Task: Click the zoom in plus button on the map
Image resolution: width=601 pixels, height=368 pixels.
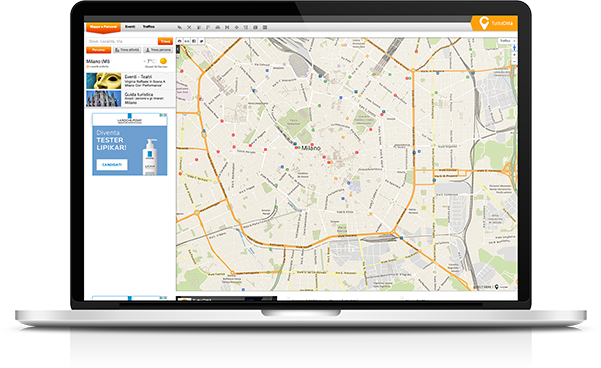Action: pos(514,55)
